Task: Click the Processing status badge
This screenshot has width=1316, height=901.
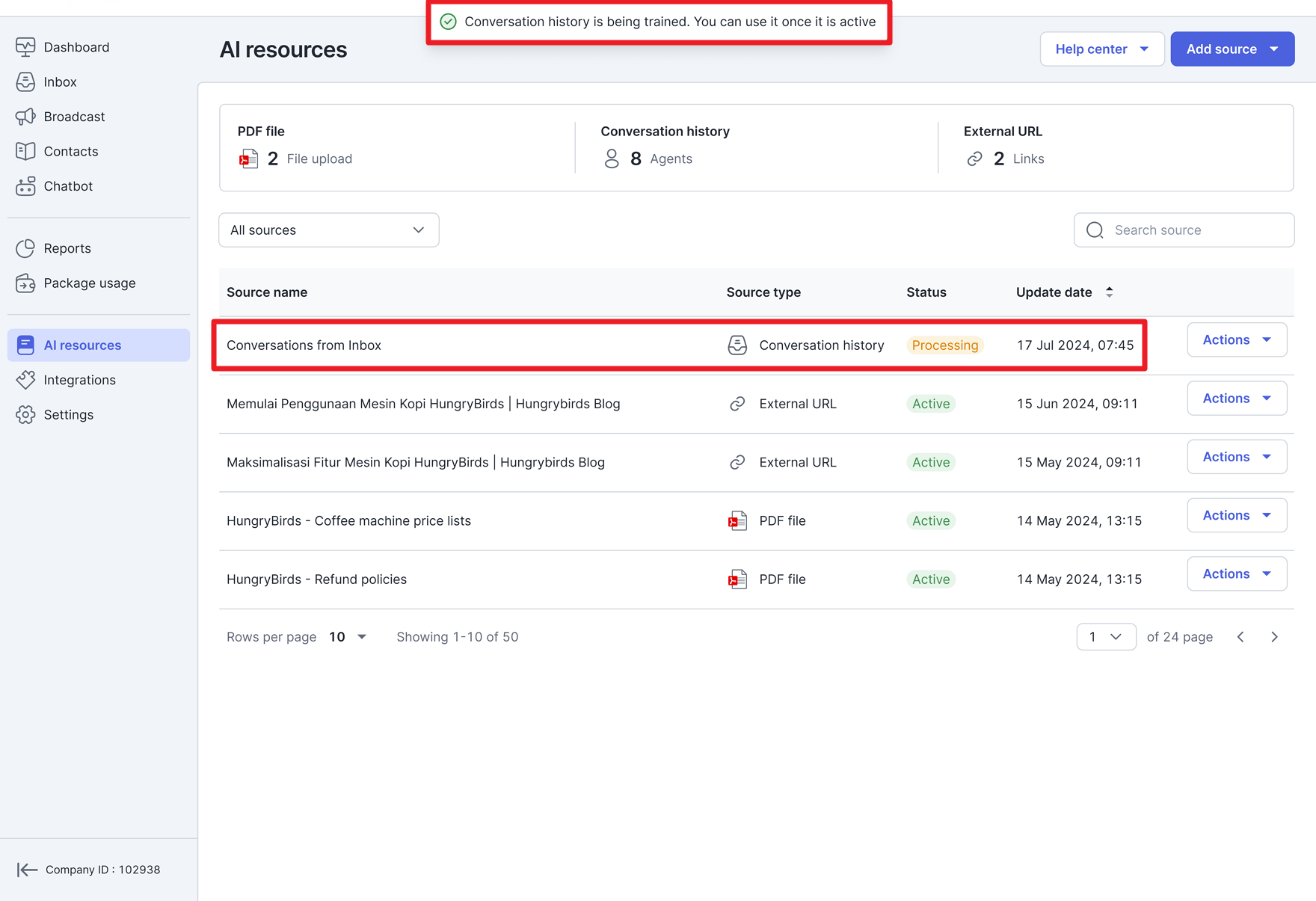Action: (945, 345)
